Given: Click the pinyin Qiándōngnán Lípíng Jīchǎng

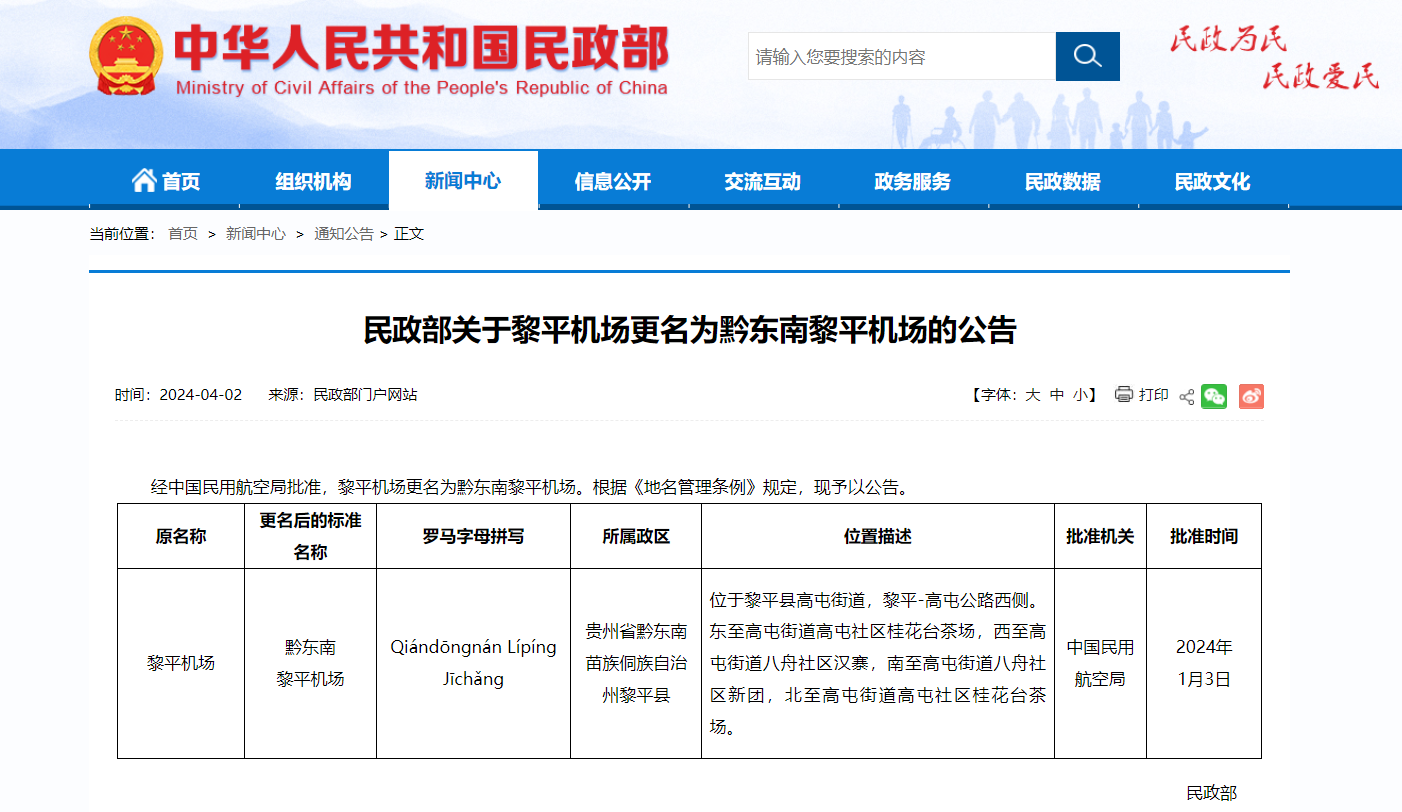Looking at the screenshot, I should click(x=474, y=663).
